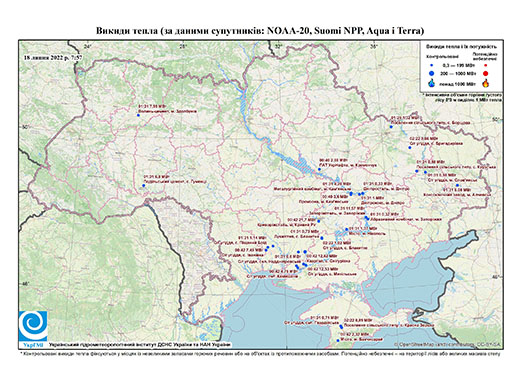Click the Ukrainian Hydrometeorological Institute caption
The height and width of the screenshot is (368, 520).
point(139,344)
